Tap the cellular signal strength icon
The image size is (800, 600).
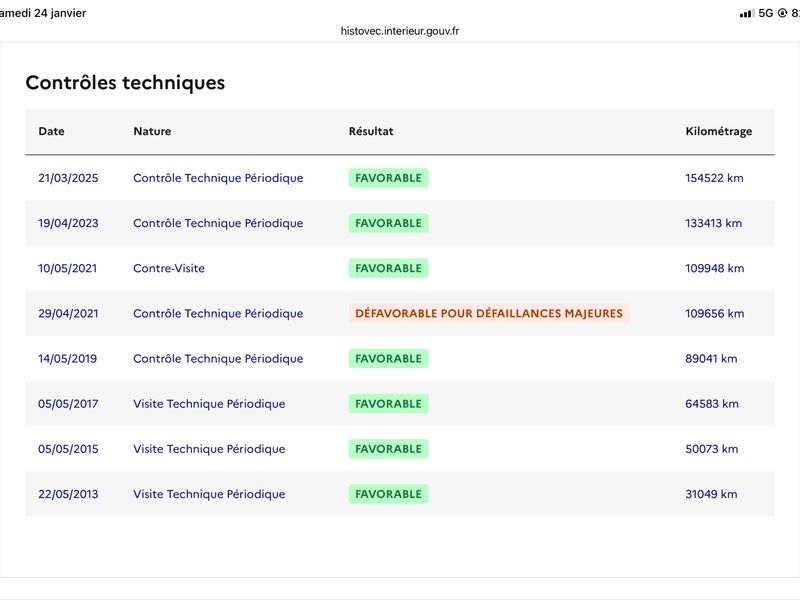click(746, 13)
